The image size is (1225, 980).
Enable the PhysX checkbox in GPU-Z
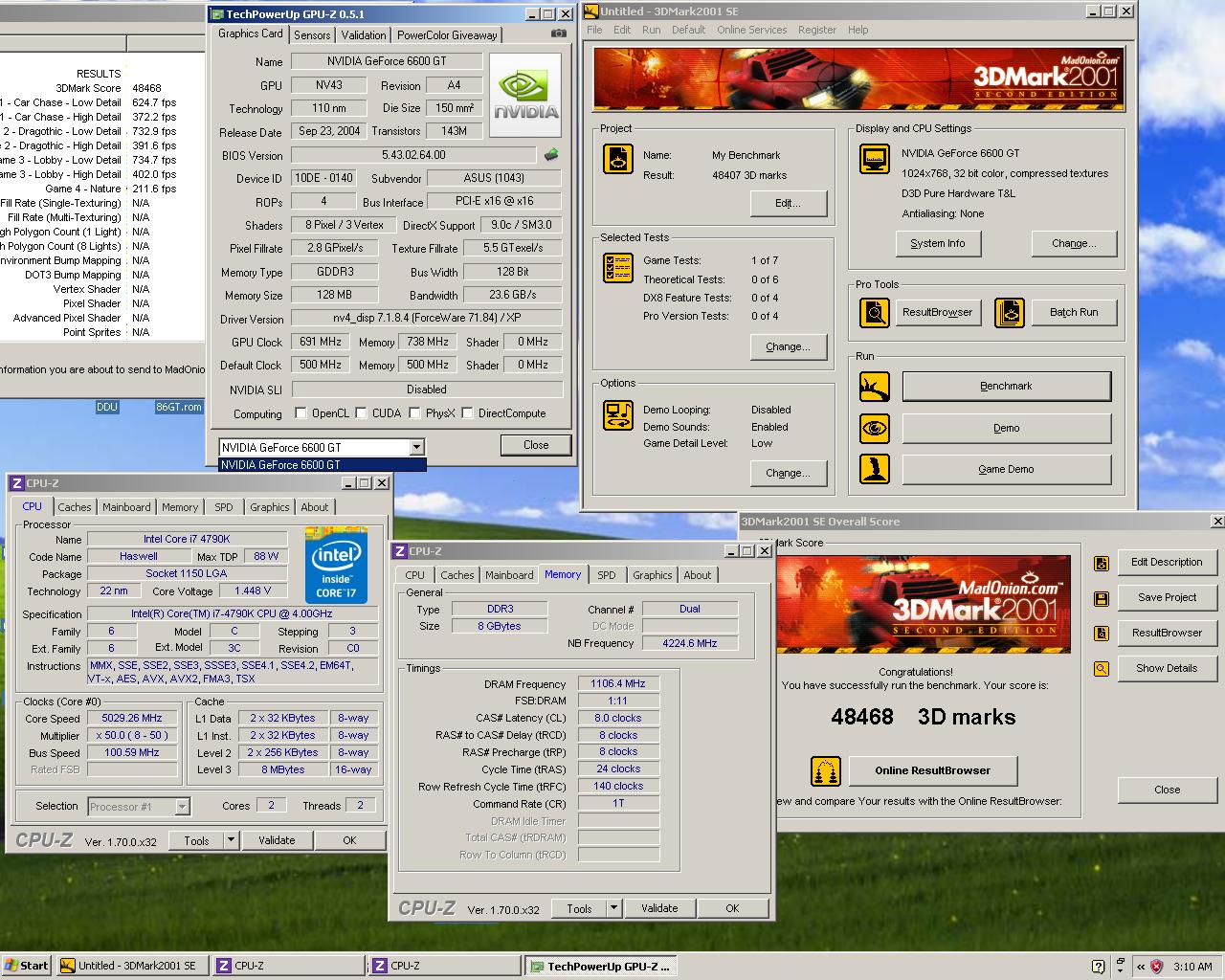[x=414, y=413]
